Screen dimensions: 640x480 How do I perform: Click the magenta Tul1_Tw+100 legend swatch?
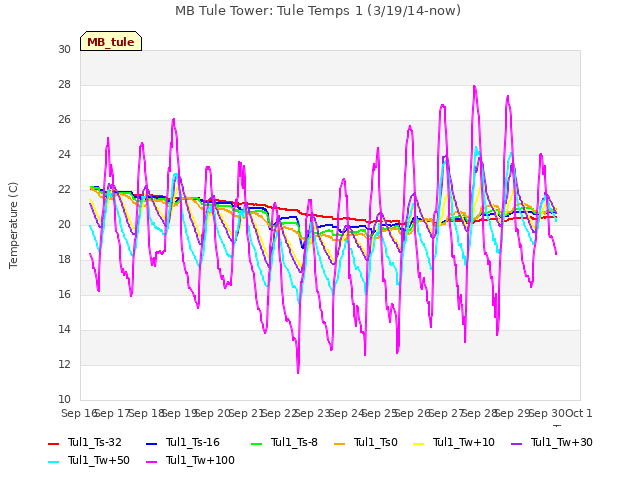151,462
